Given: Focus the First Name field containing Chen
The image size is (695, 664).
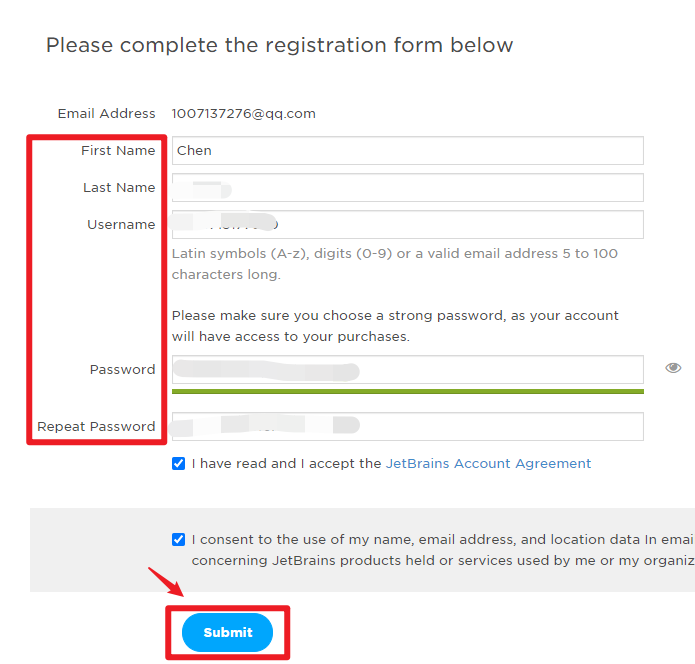Looking at the screenshot, I should pyautogui.click(x=407, y=151).
